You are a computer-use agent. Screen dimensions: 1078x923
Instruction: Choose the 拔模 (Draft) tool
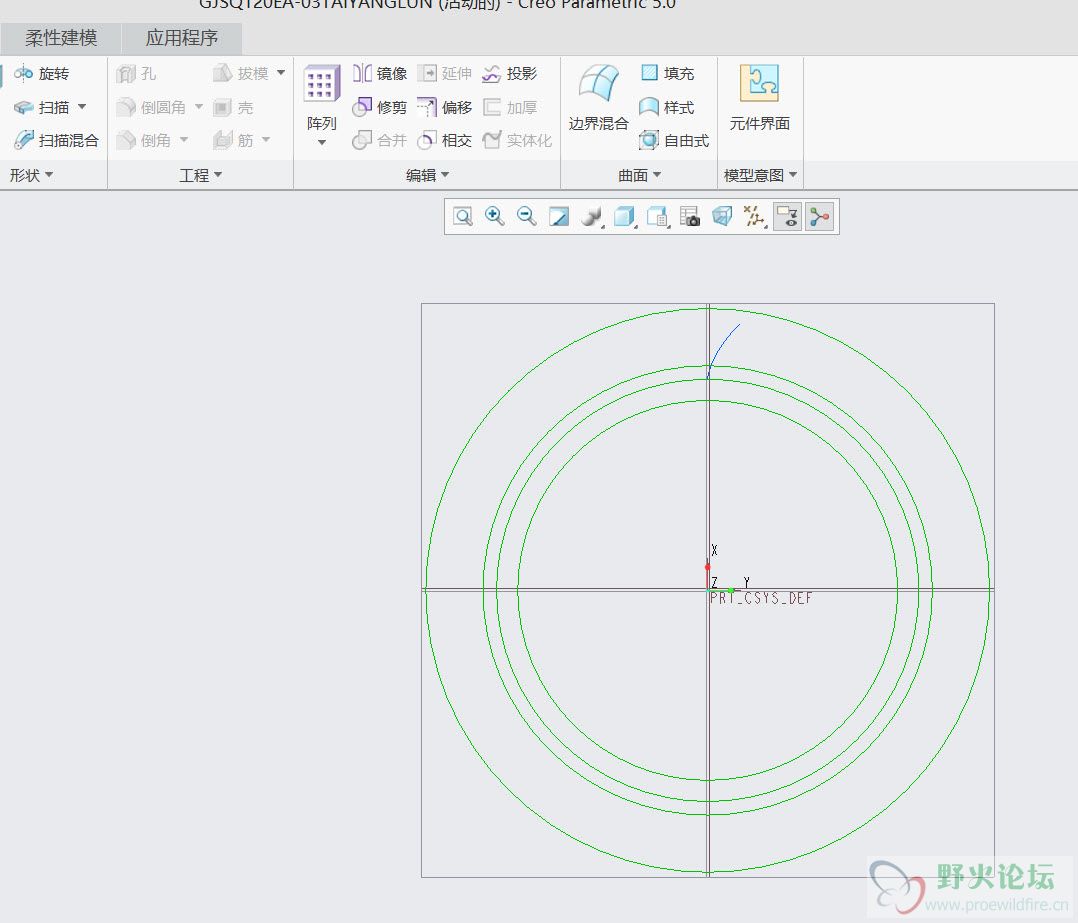(241, 74)
